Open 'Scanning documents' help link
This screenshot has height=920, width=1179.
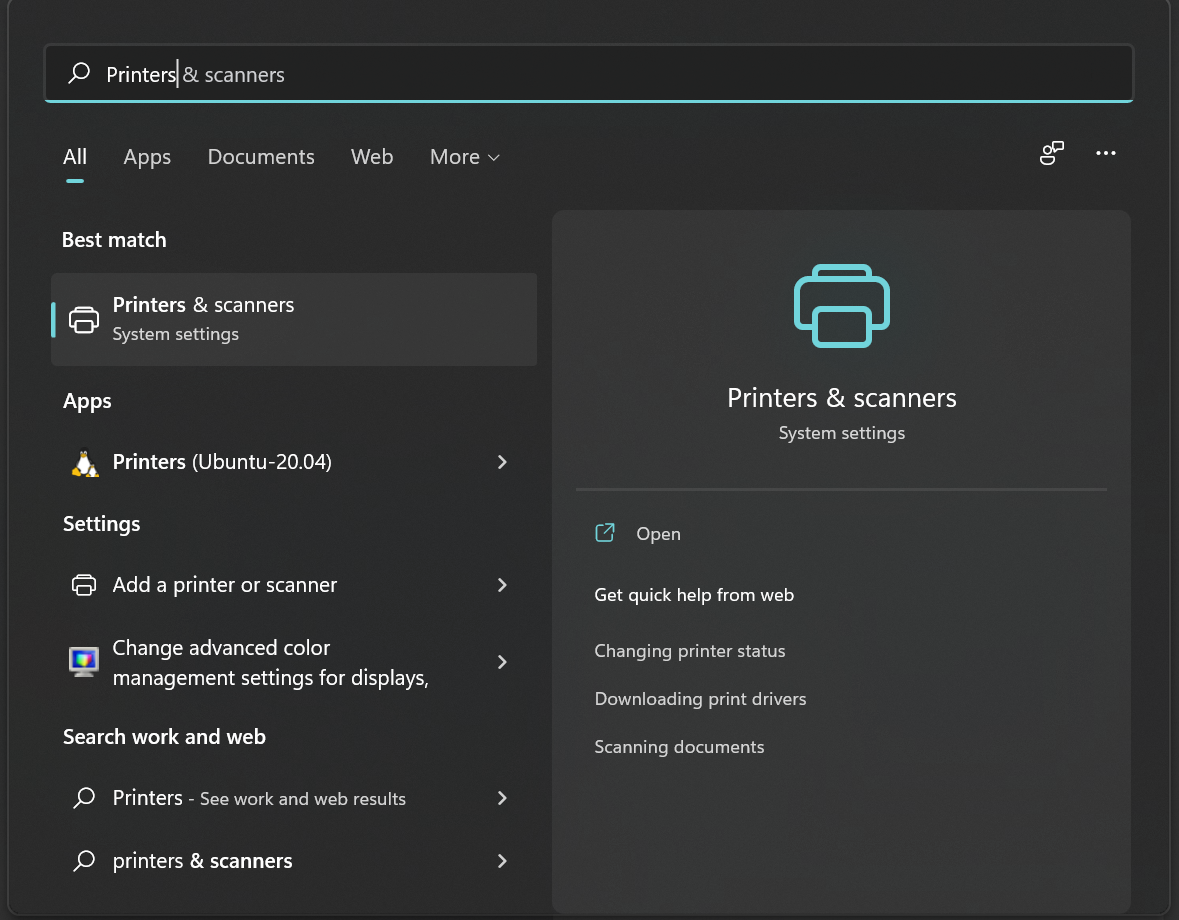pyautogui.click(x=679, y=747)
